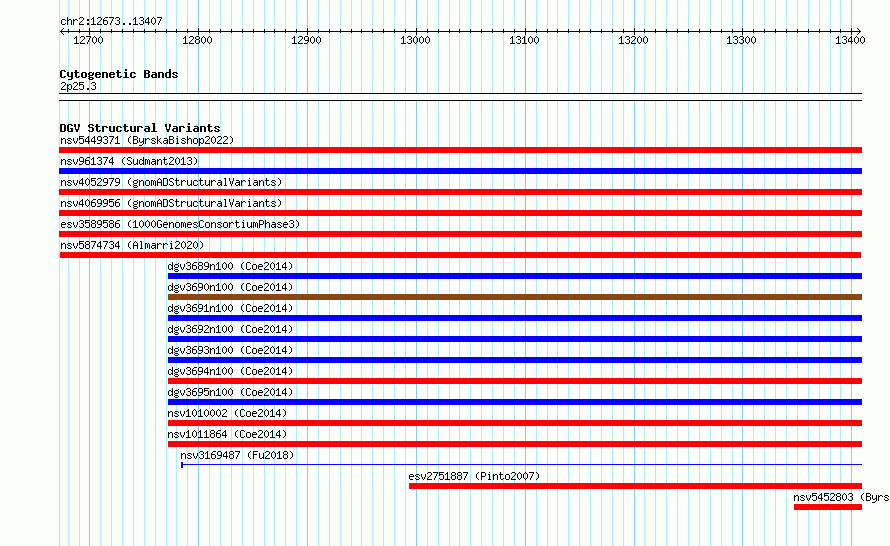Image resolution: width=890 pixels, height=546 pixels.
Task: Select the blue bar under dgv3693n100
Action: click(x=515, y=360)
